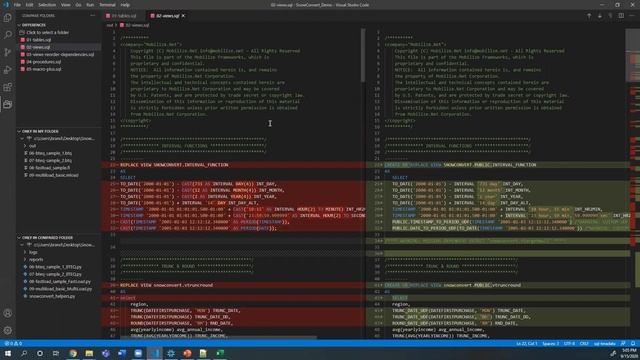Open 07-bteq-sample_2.btq file
The width and height of the screenshot is (640, 360).
coord(50,161)
